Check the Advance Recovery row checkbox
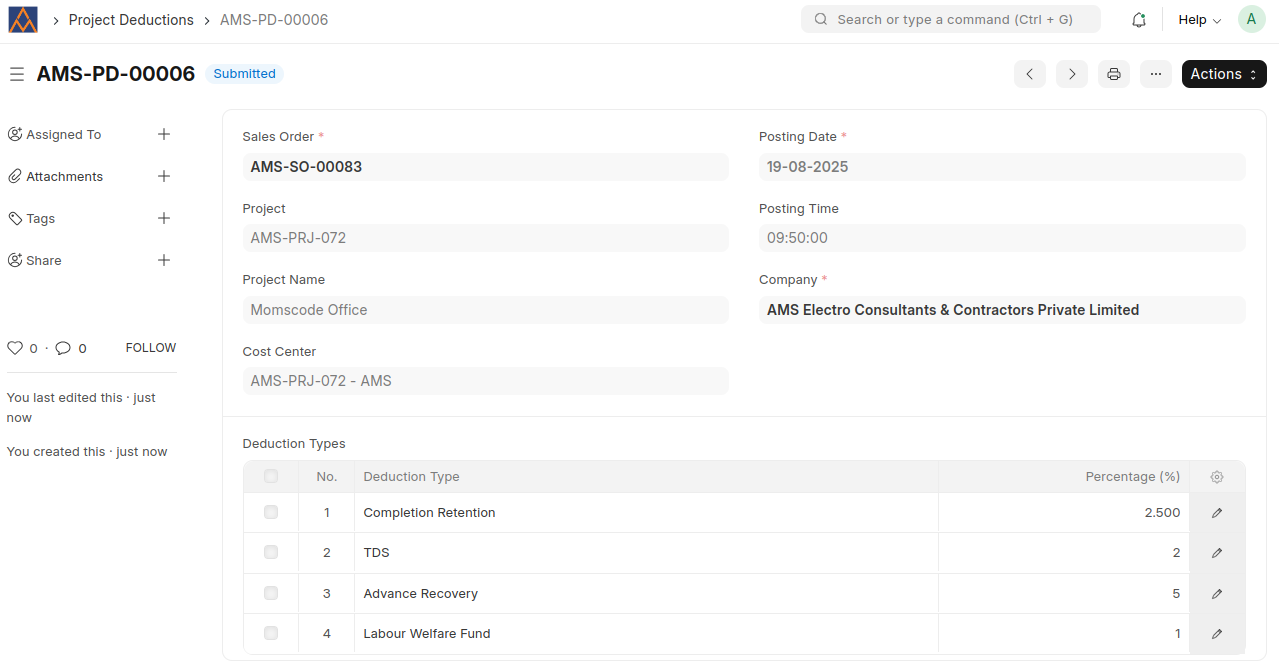1279x668 pixels. point(271,593)
